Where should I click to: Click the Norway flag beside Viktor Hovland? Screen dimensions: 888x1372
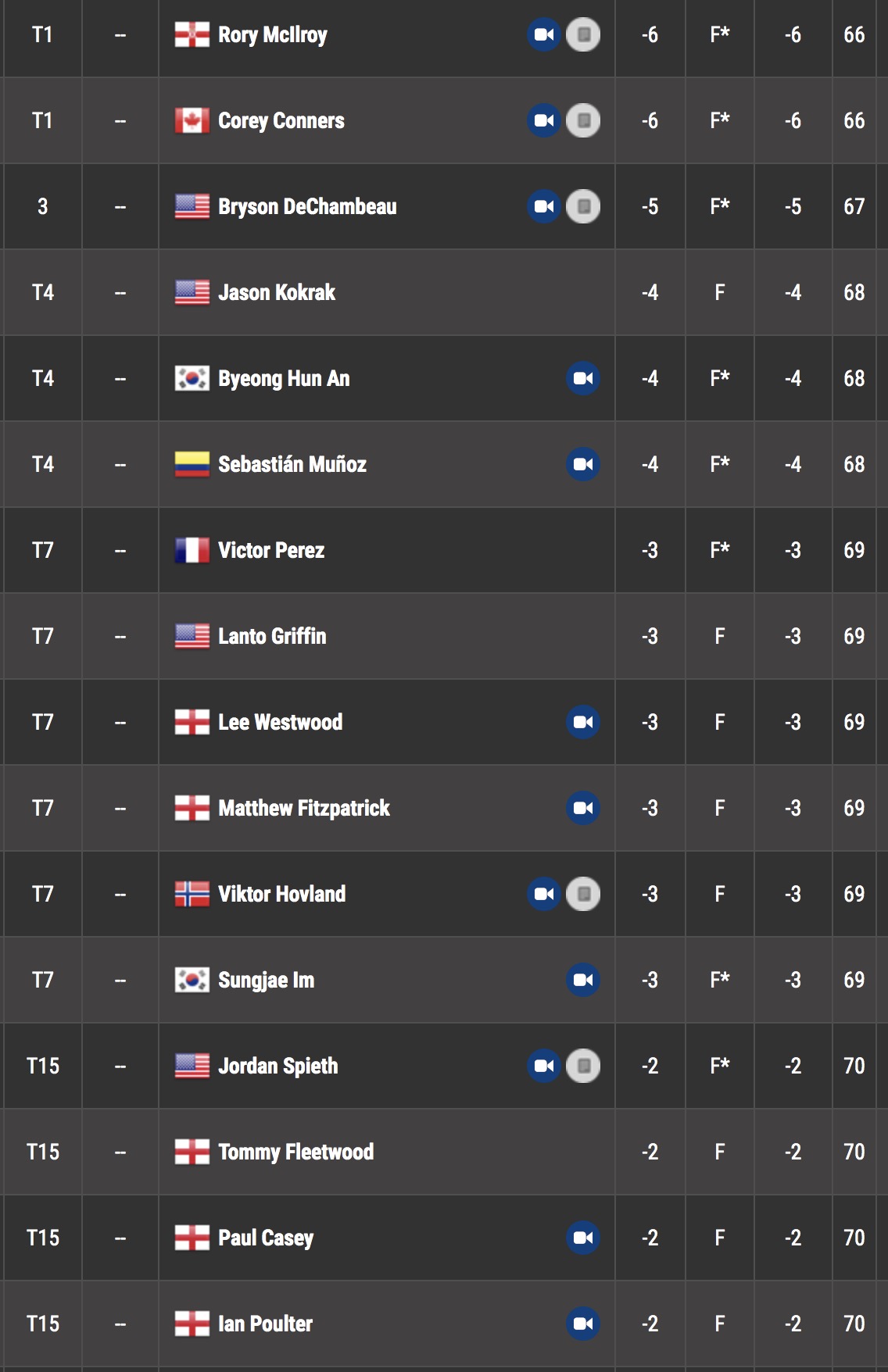coord(192,894)
